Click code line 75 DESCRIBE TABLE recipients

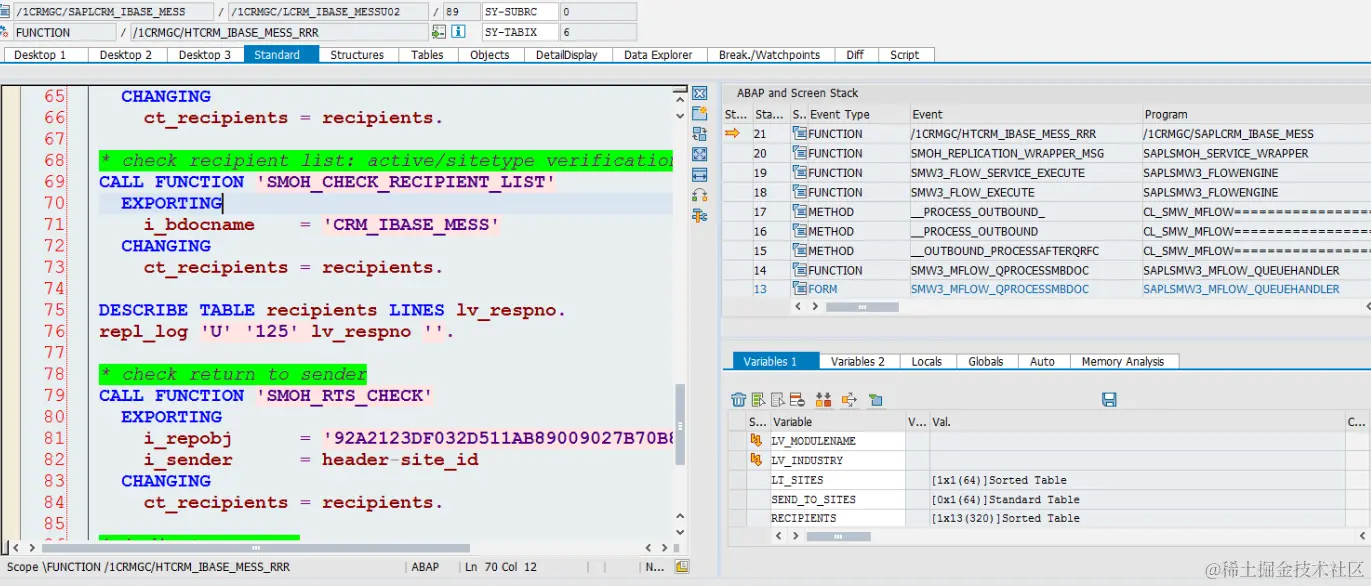(x=332, y=310)
